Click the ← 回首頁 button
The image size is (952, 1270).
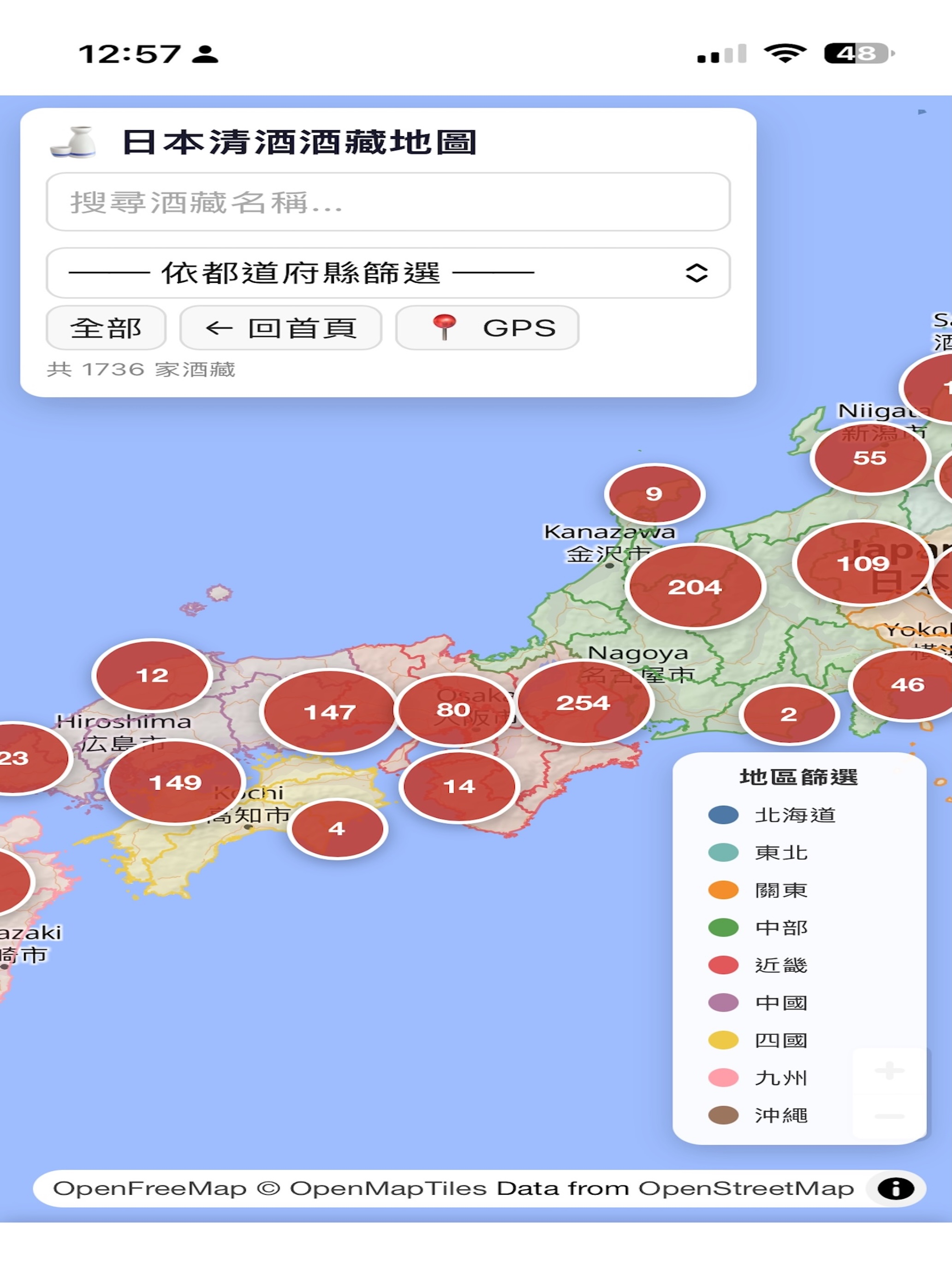click(280, 328)
